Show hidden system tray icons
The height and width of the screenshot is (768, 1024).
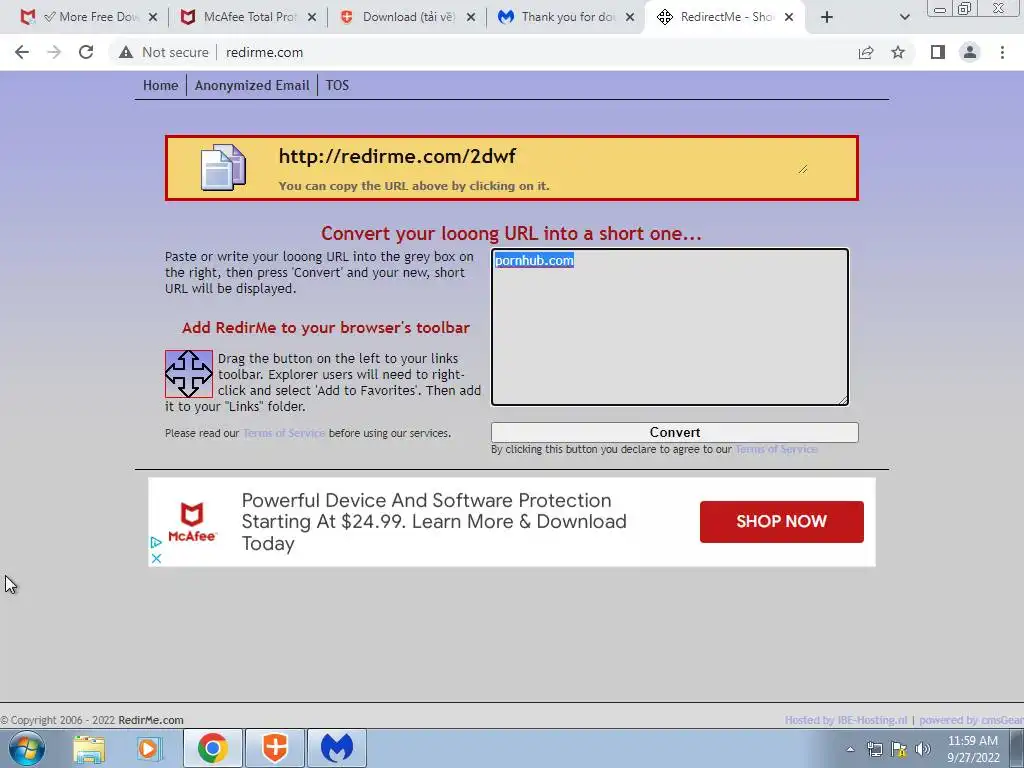point(850,749)
